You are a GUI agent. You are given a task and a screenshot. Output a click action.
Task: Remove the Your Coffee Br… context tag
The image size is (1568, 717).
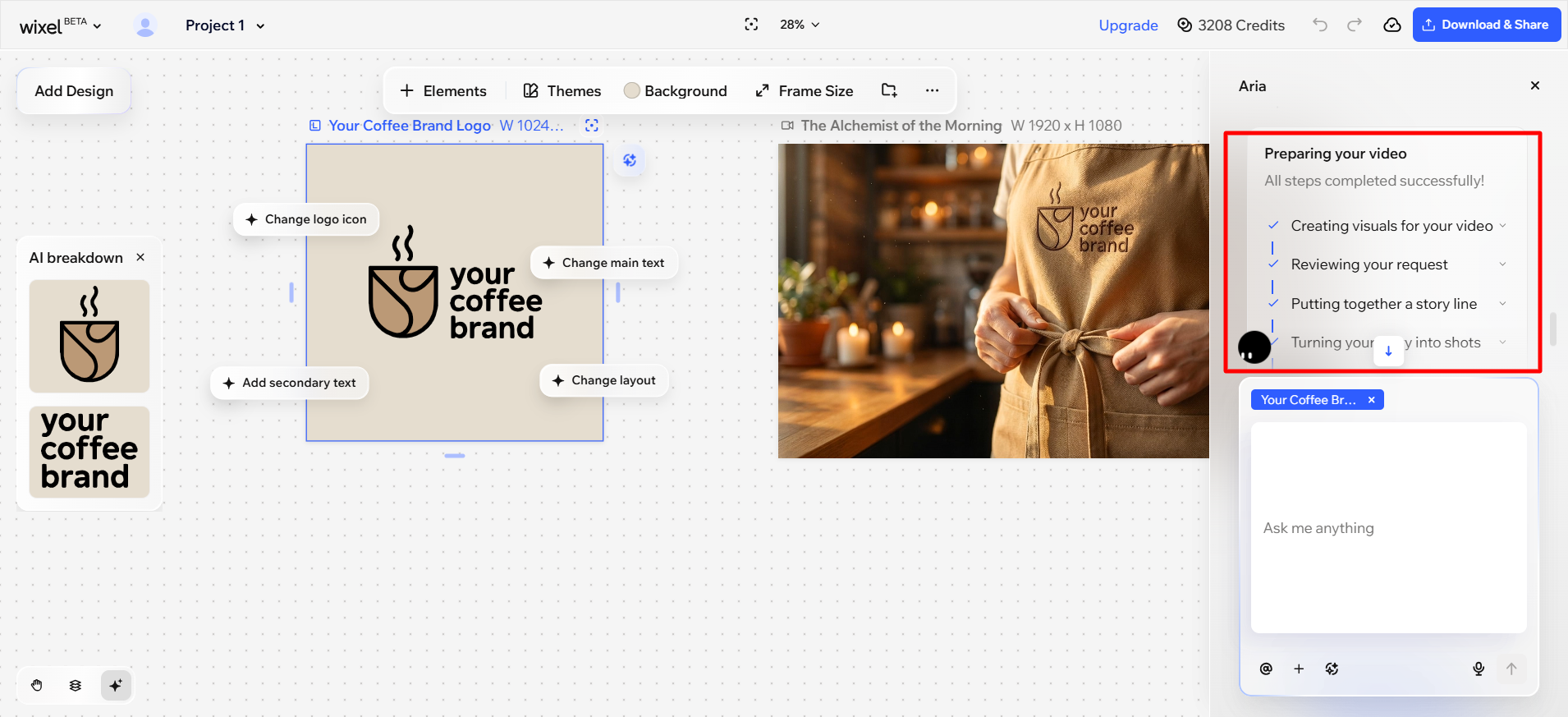click(1371, 400)
